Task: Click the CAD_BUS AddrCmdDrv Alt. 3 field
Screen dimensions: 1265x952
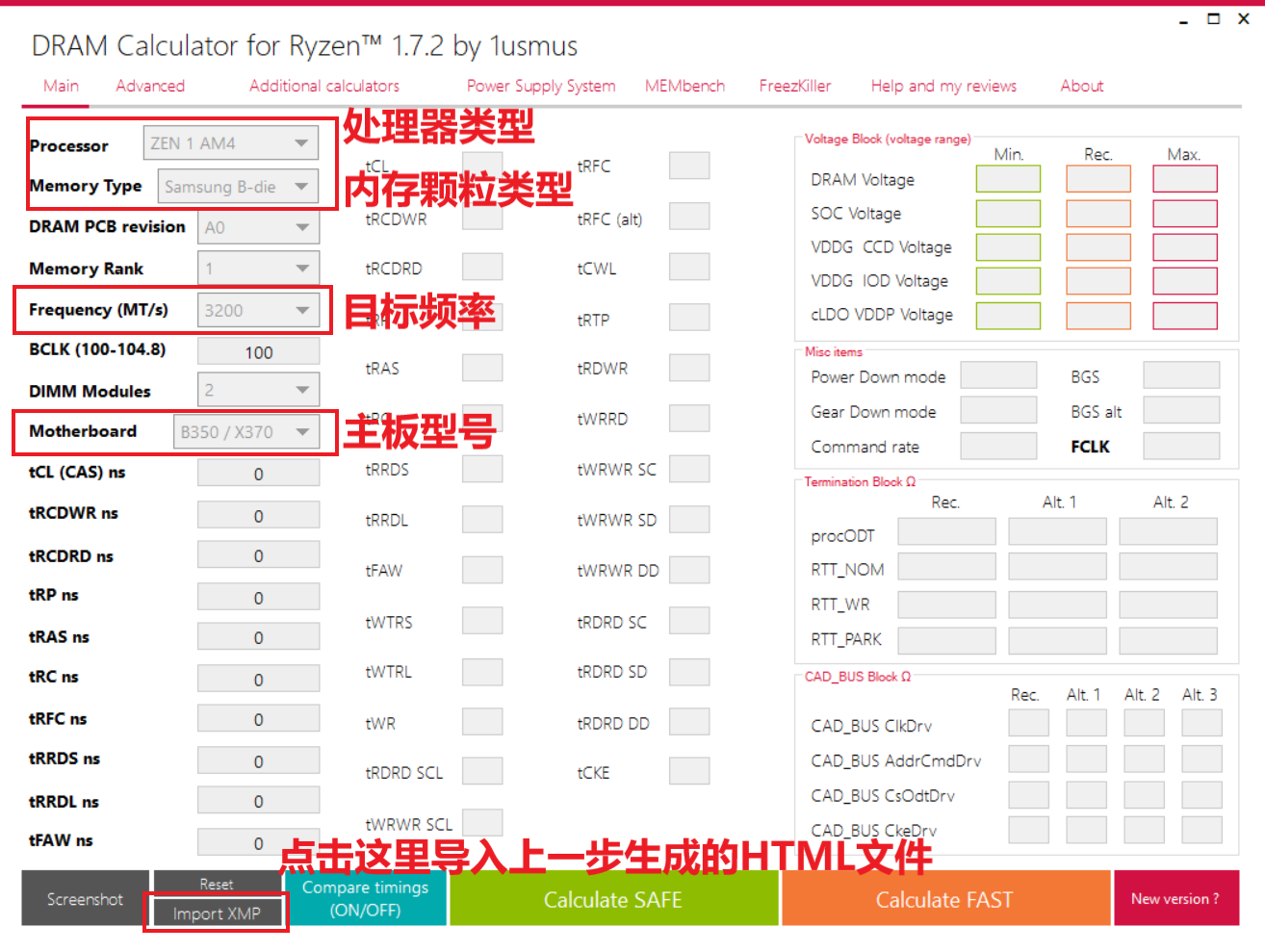Action: click(1202, 759)
